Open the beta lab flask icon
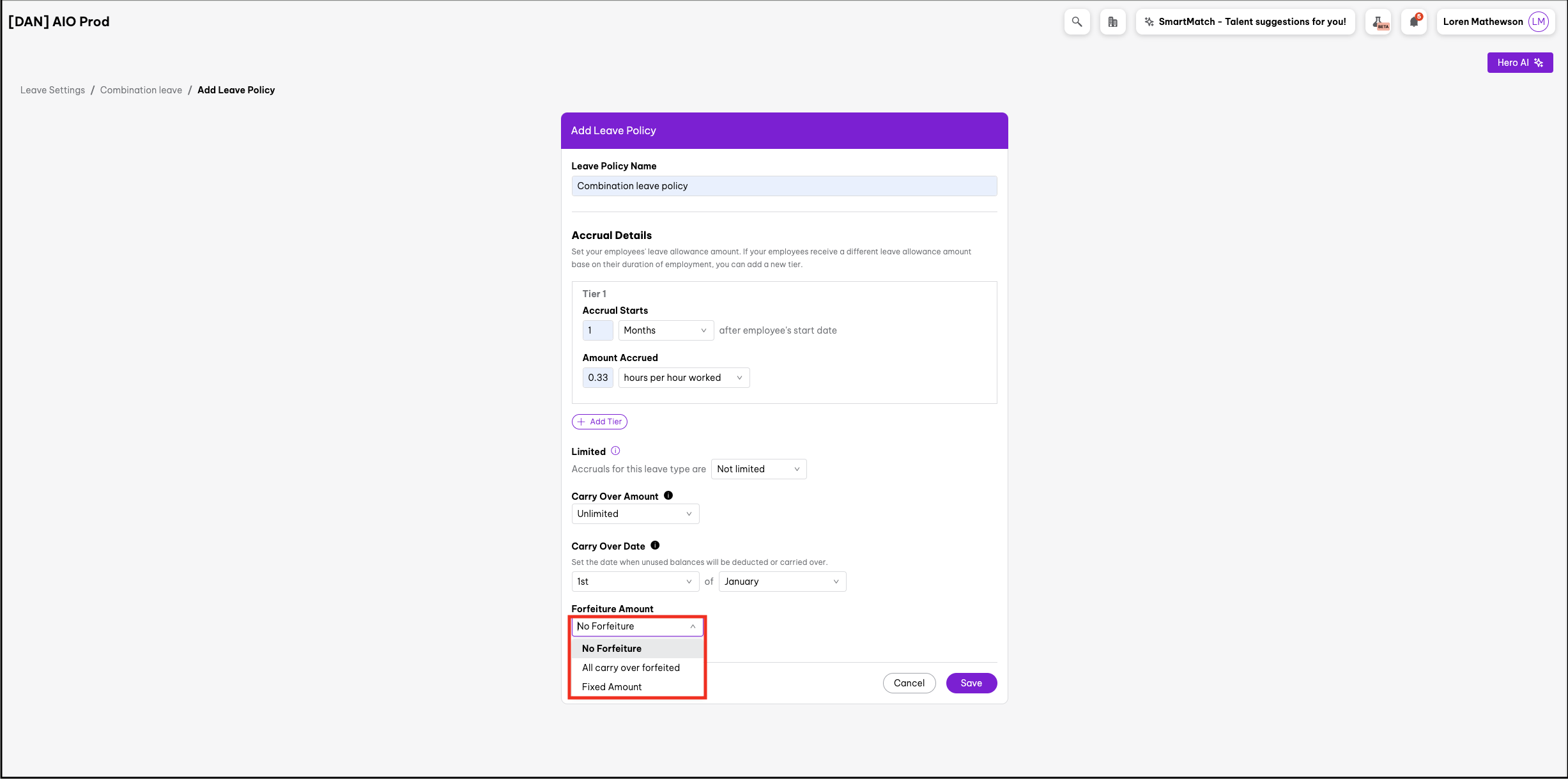The width and height of the screenshot is (1568, 779). point(1379,22)
